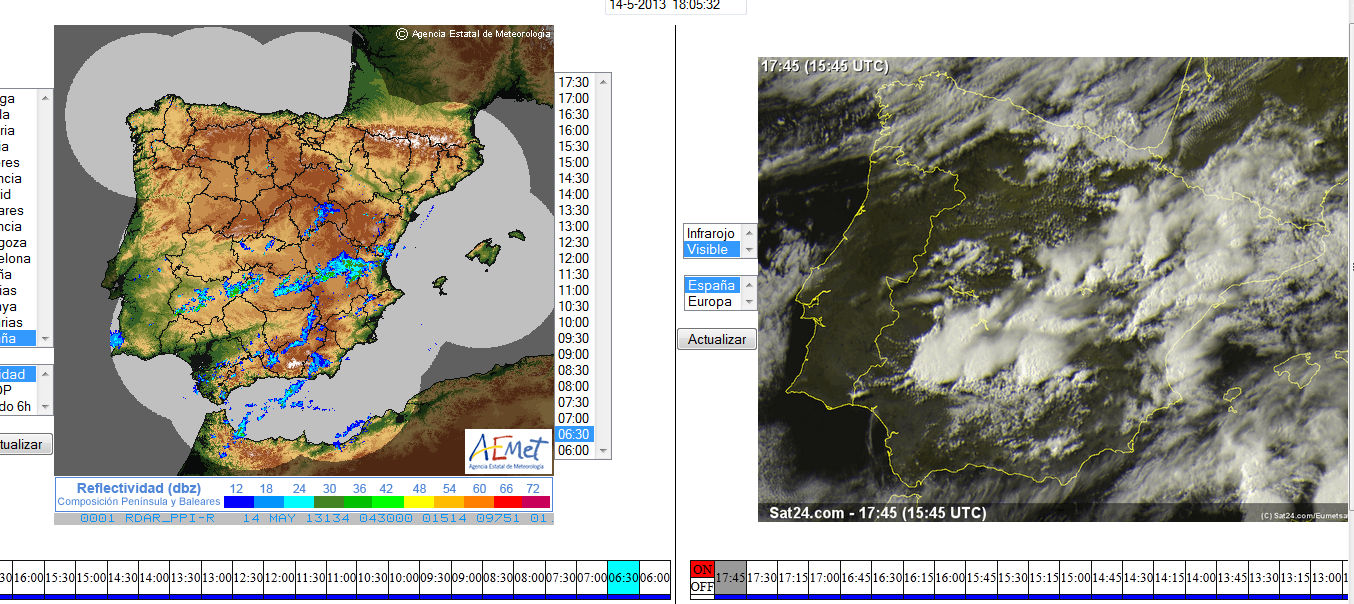Image resolution: width=1354 pixels, height=604 pixels.
Task: Click the Agencia Estatal de Meteorología copyright badge
Action: [x=475, y=33]
